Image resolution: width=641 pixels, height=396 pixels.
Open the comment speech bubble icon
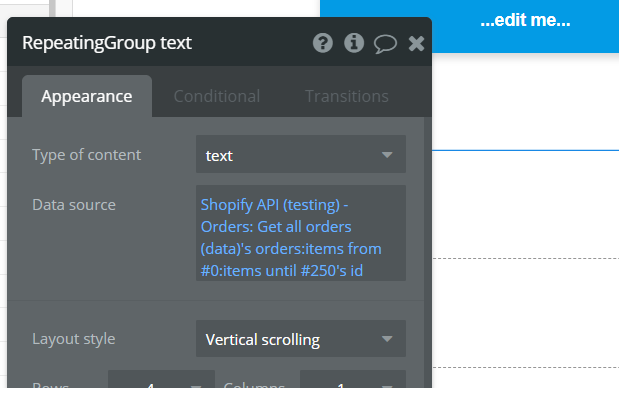385,44
